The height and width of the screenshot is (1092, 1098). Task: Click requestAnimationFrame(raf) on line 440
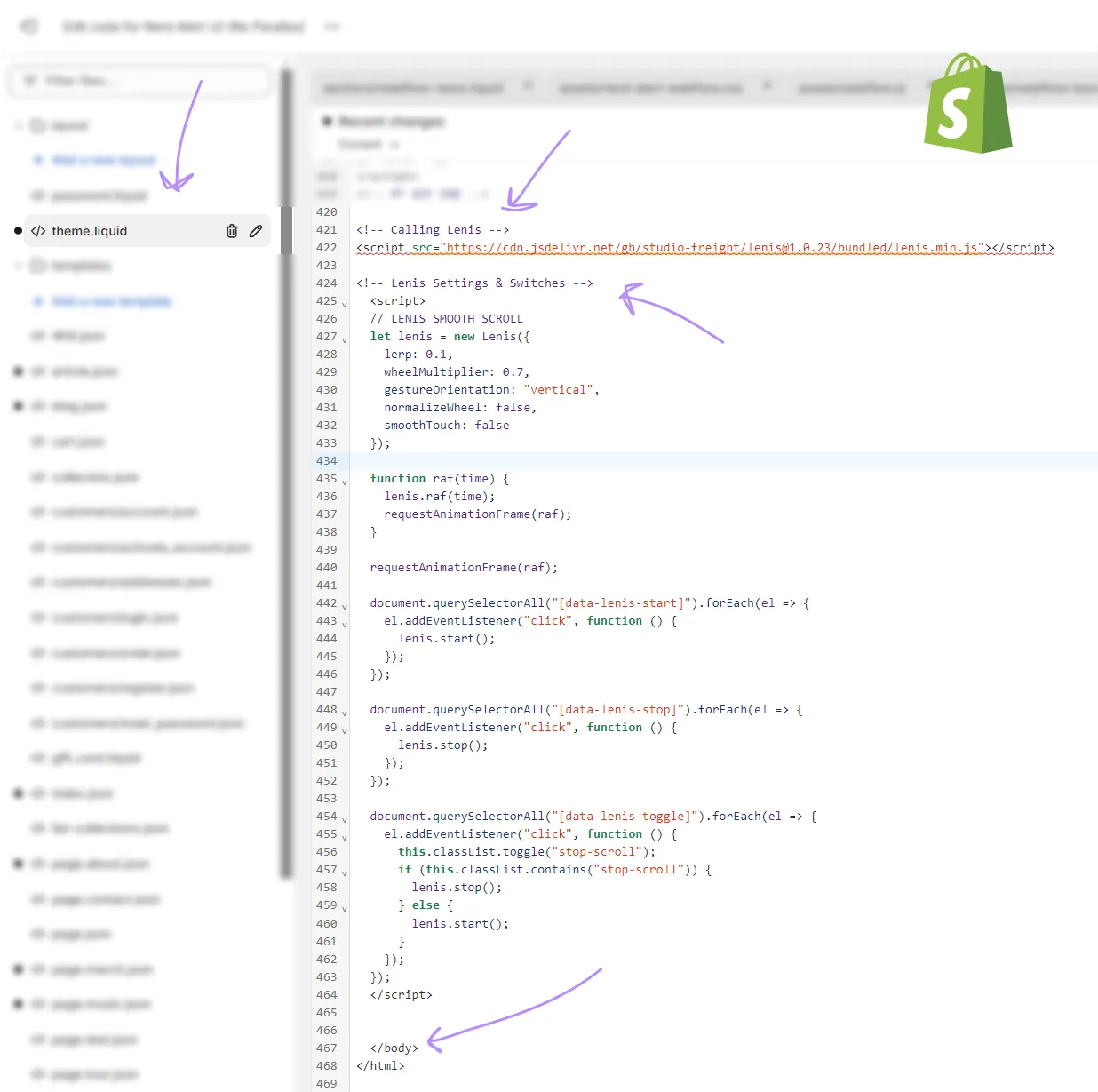pyautogui.click(x=464, y=568)
